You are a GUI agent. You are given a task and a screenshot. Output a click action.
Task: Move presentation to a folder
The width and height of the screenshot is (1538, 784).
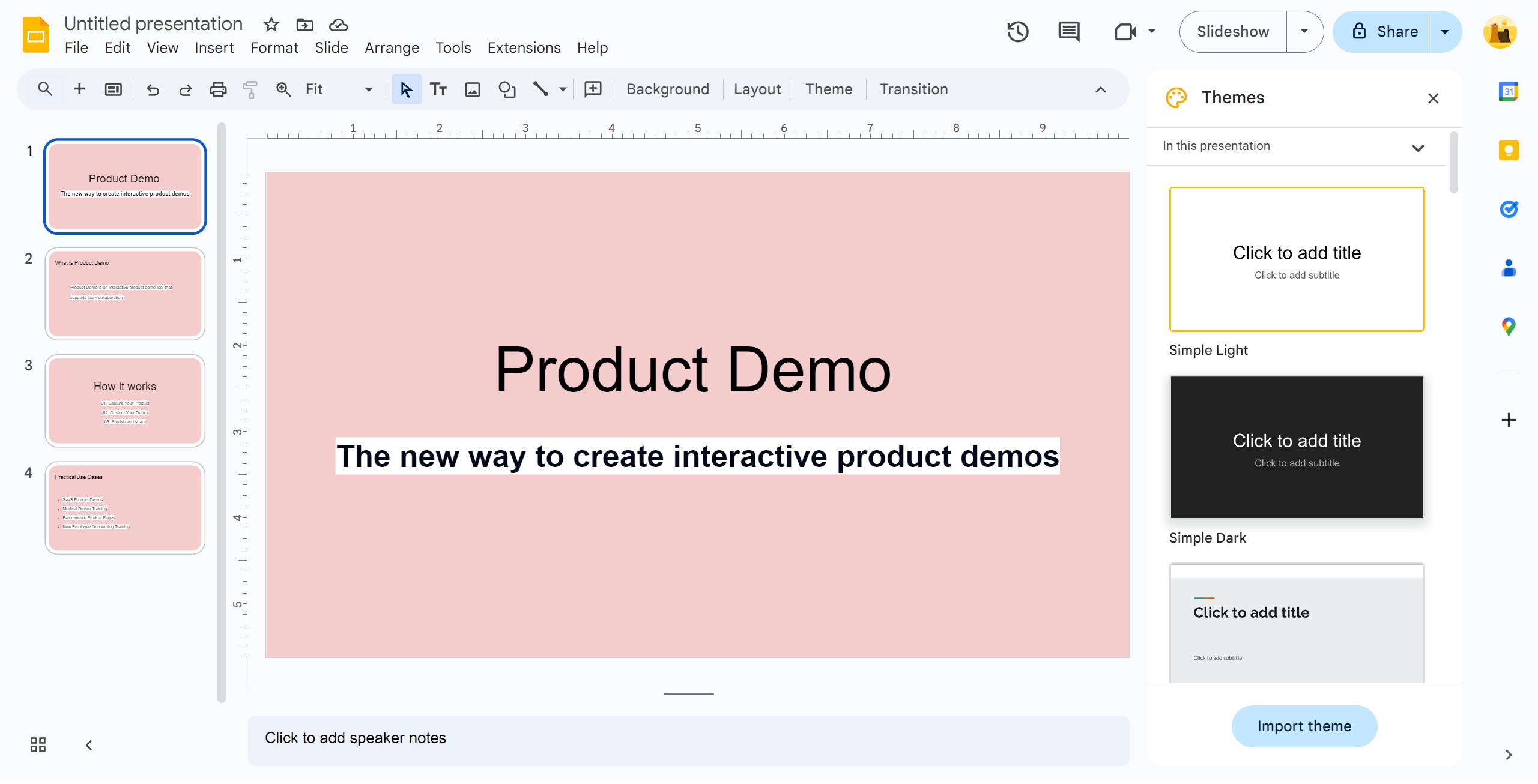coord(304,25)
